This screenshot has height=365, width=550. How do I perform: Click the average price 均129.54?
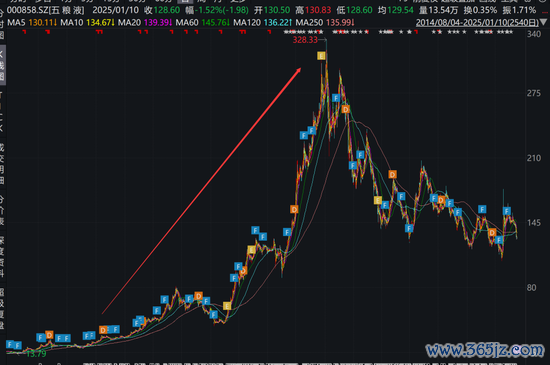396,10
